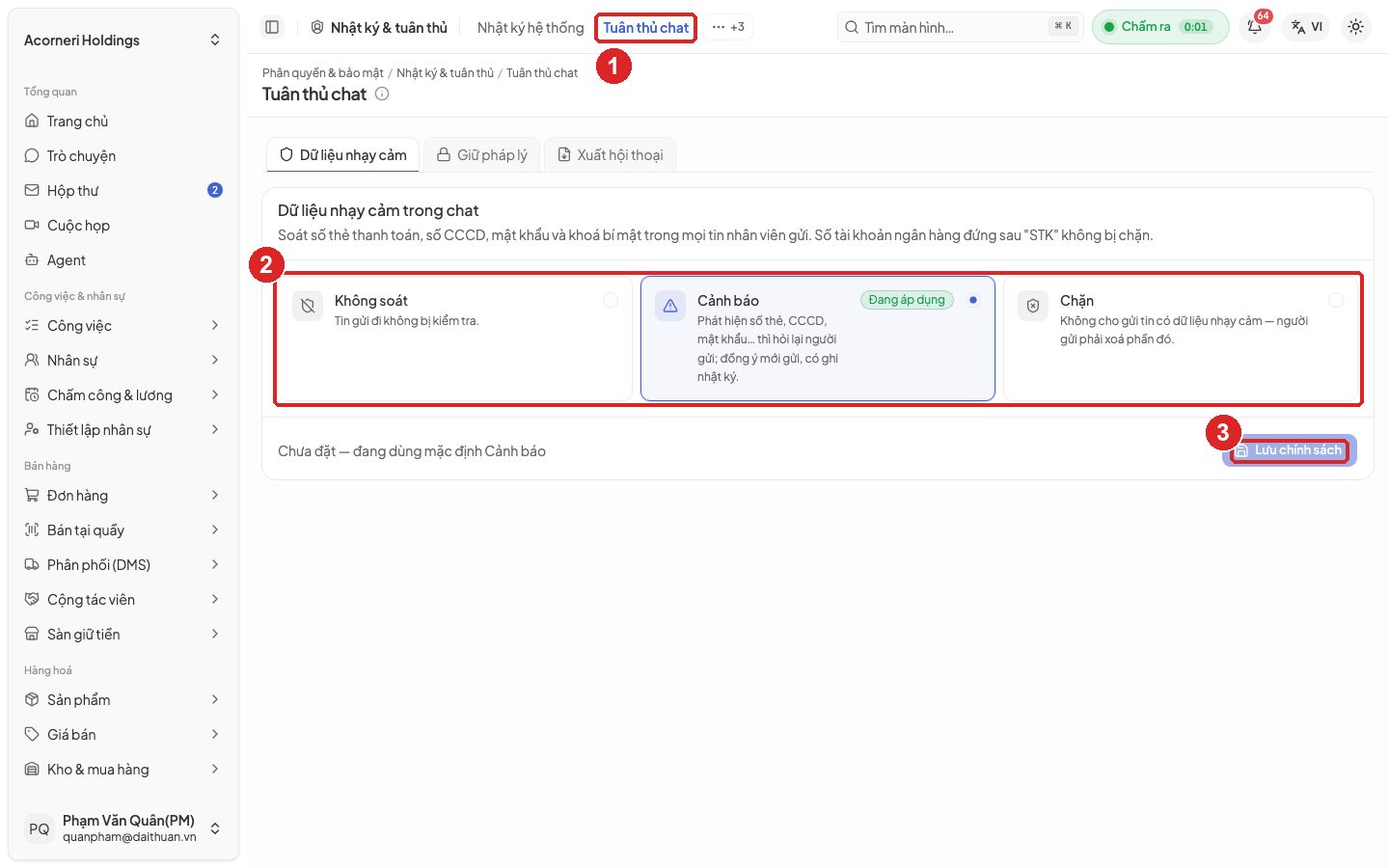Open the Agent bot icon
This screenshot has width=1389, height=868.
32,260
